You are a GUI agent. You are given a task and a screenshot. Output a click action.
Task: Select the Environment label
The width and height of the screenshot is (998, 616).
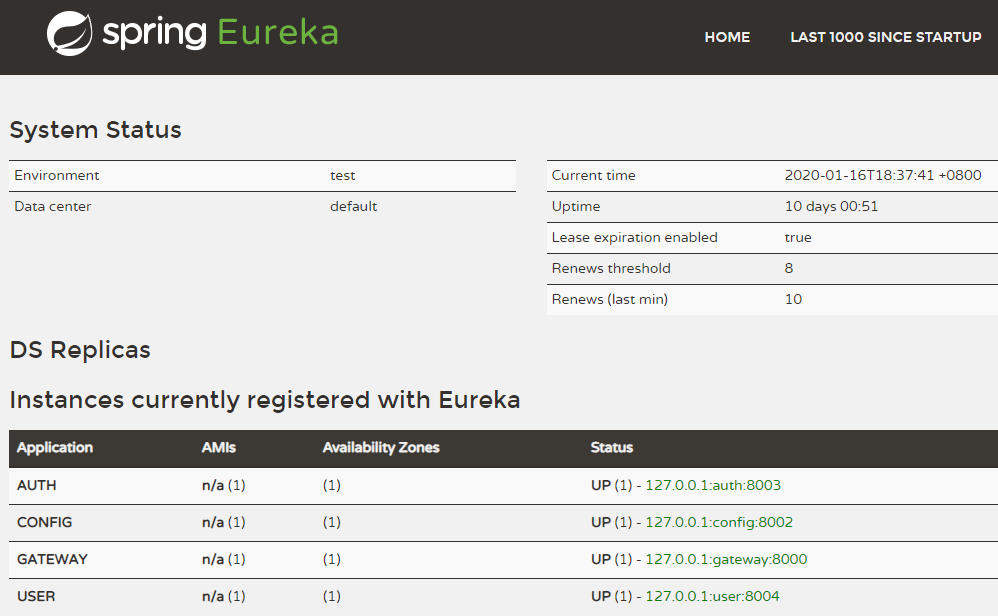click(x=57, y=176)
